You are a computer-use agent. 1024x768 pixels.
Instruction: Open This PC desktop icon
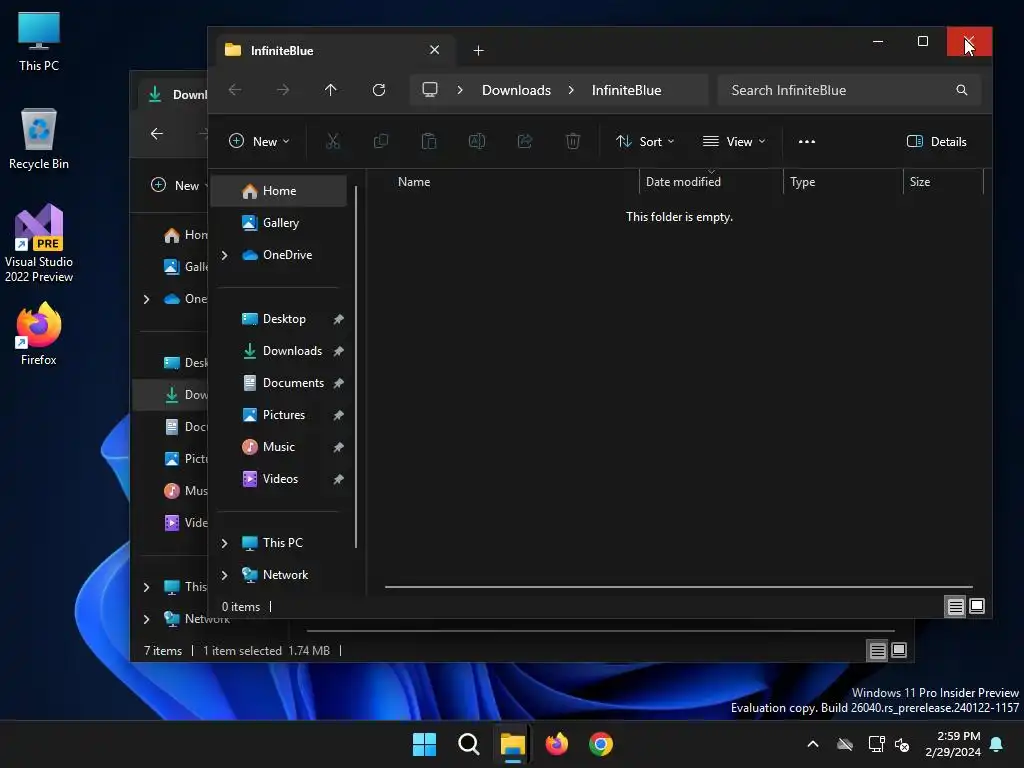click(39, 42)
